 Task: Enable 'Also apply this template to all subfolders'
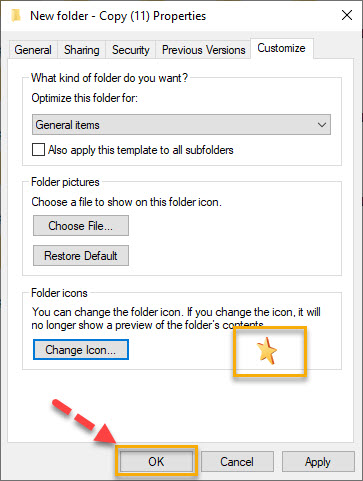[38, 150]
